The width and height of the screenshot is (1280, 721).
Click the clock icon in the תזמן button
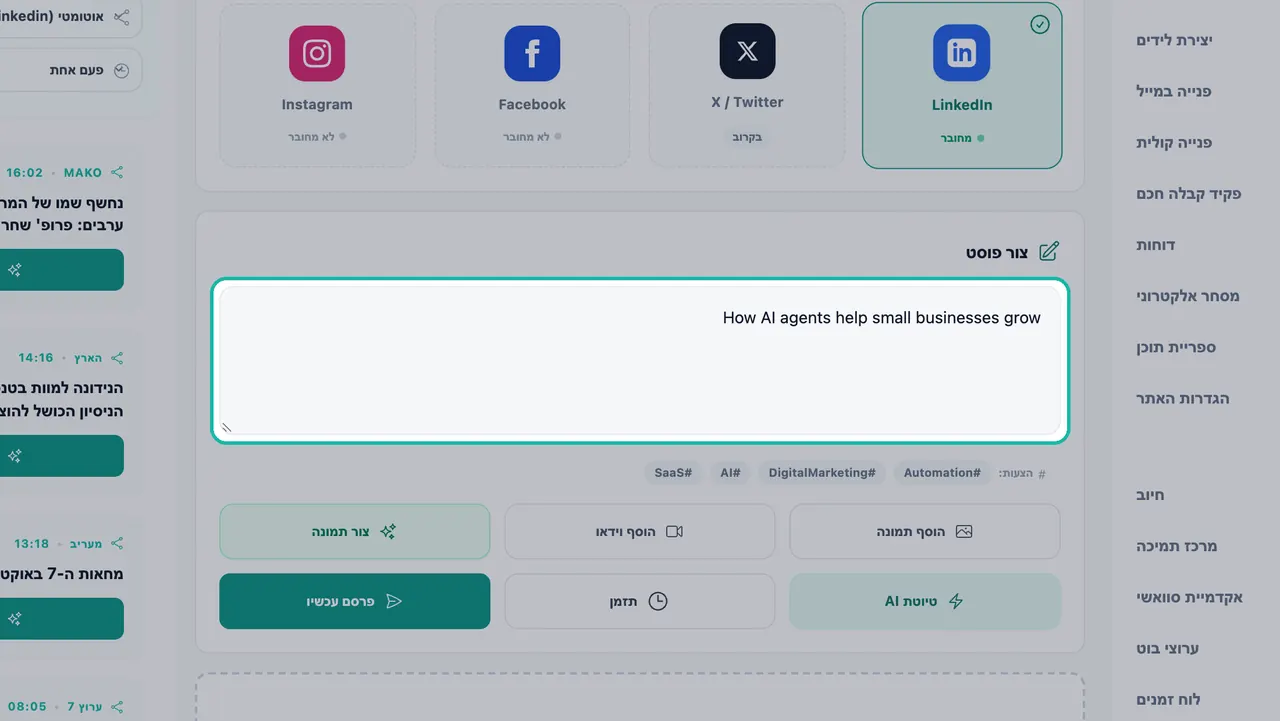click(x=658, y=601)
